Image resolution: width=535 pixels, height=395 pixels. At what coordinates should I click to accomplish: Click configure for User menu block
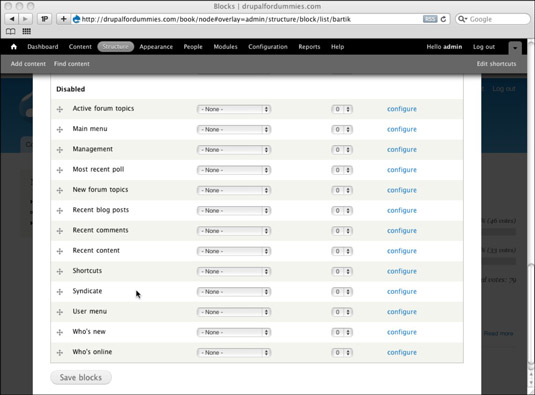click(x=402, y=312)
